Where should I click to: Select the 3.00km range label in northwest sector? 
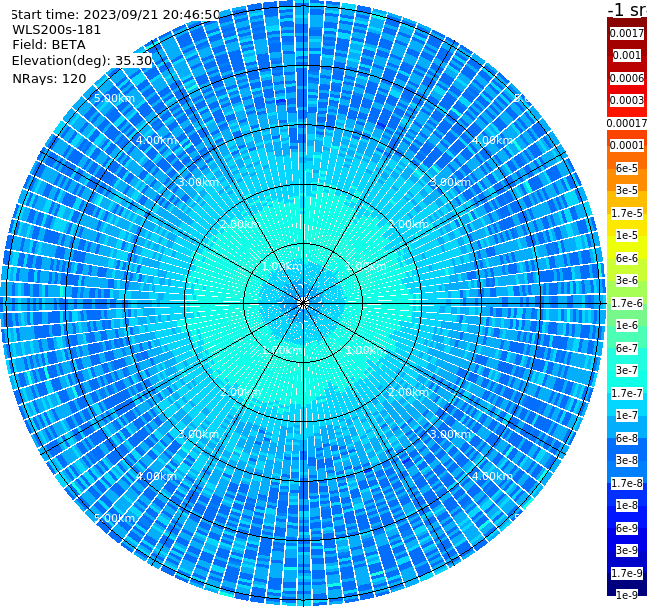click(x=198, y=182)
